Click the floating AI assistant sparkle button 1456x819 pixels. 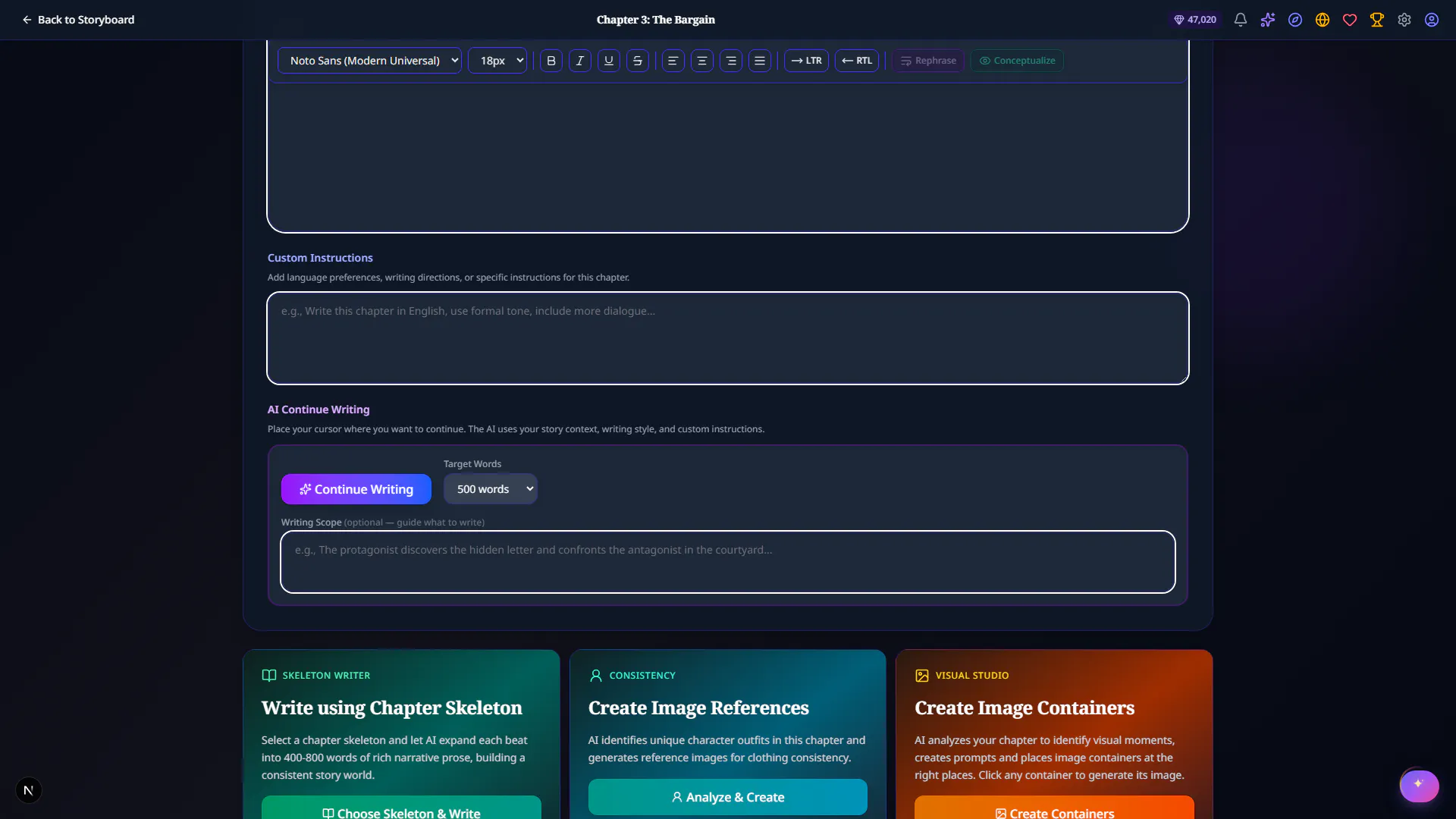coord(1419,786)
